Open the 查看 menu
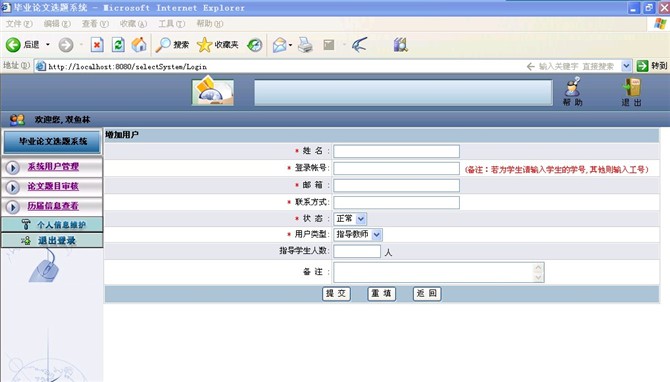670x382 pixels. click(95, 24)
